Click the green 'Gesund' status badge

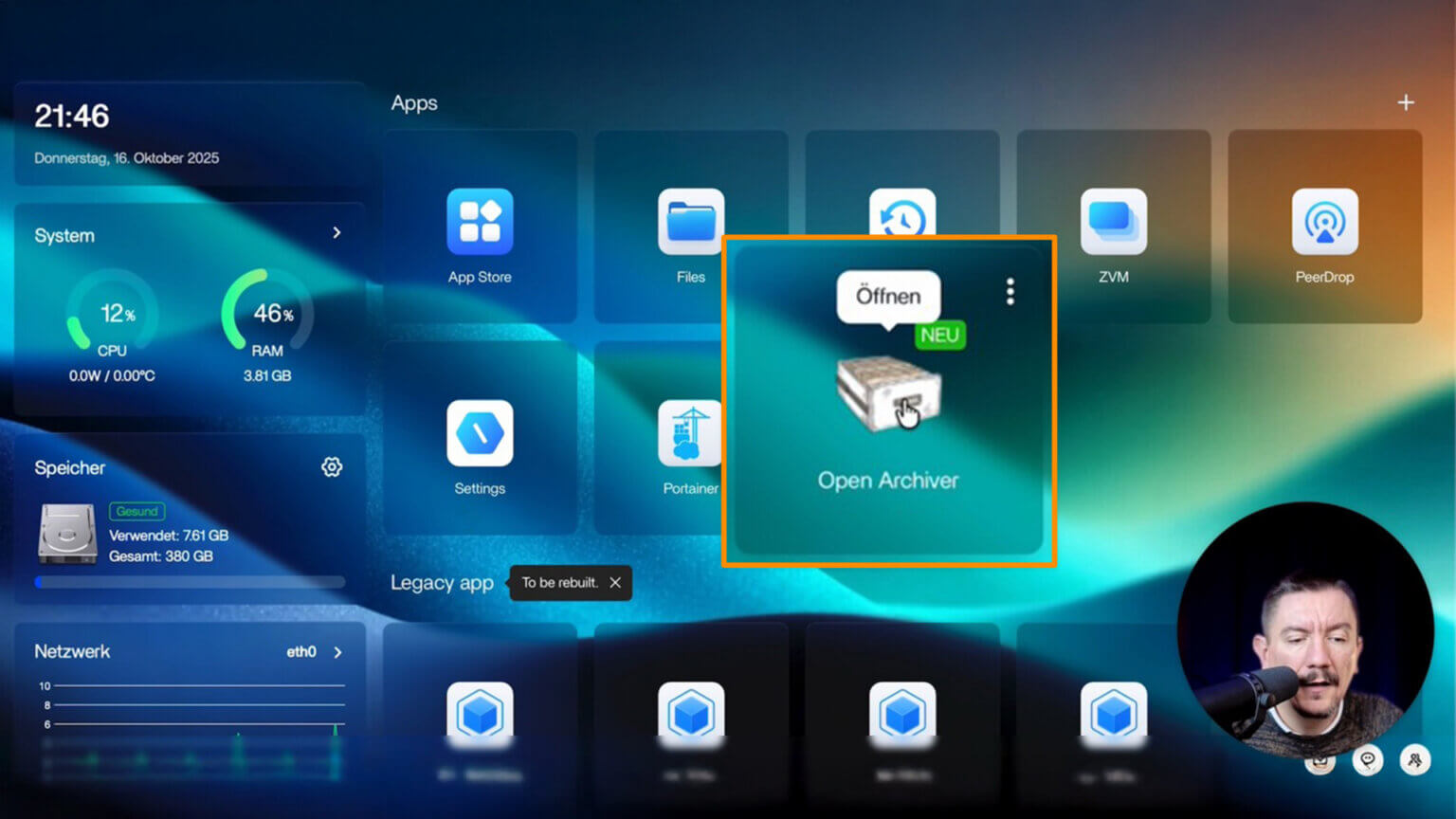click(137, 511)
